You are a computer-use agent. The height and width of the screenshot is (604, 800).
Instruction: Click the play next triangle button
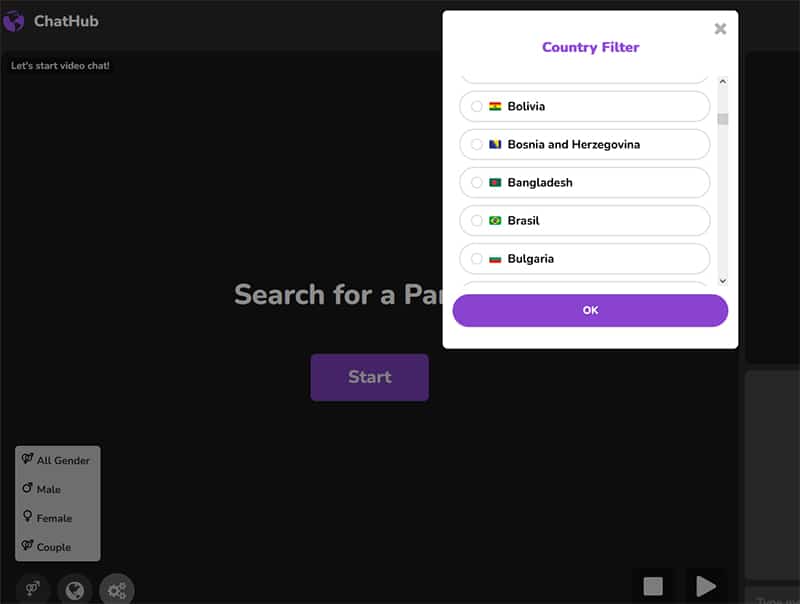[x=706, y=586]
